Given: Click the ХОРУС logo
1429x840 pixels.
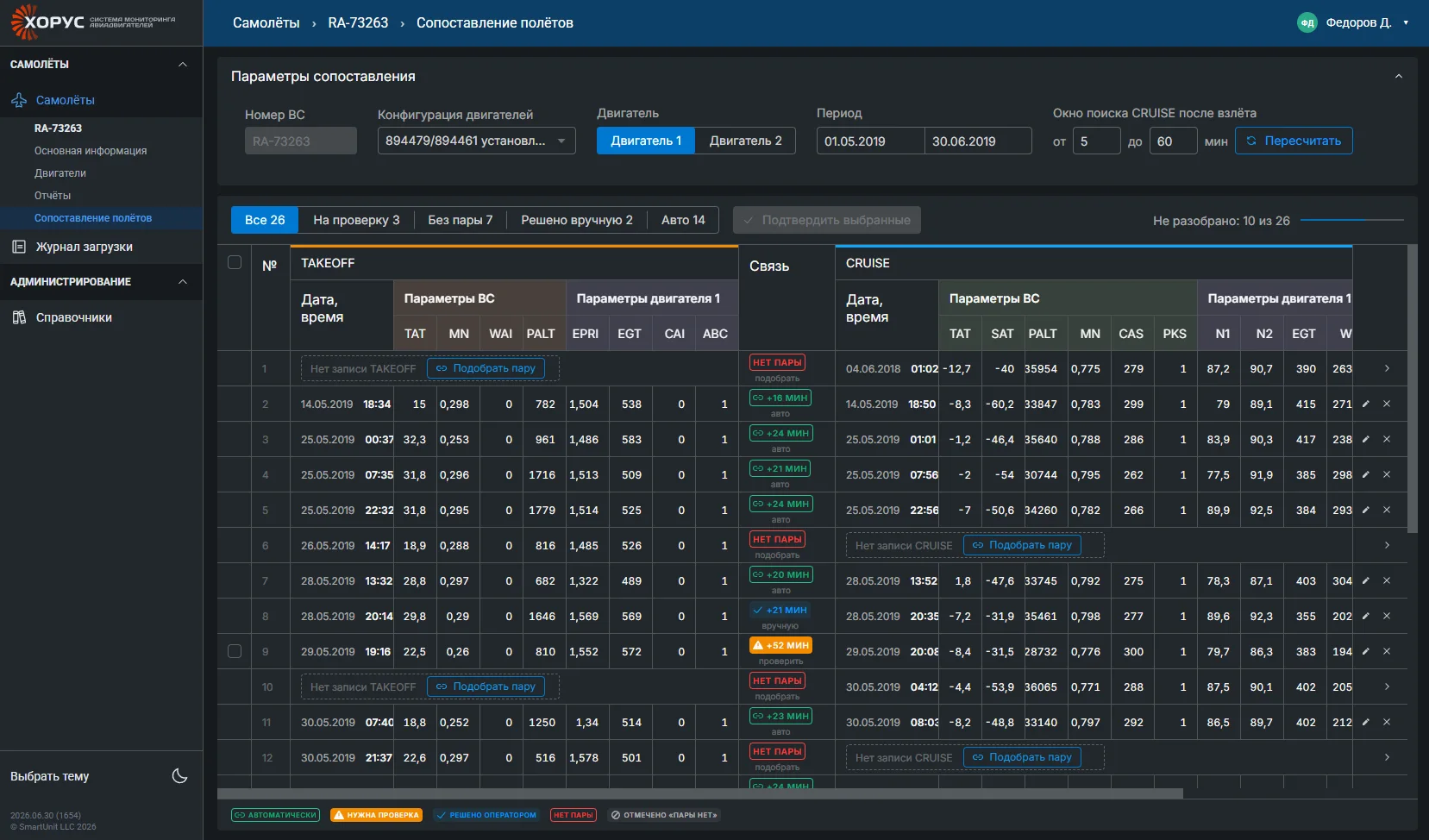Looking at the screenshot, I should pyautogui.click(x=93, y=22).
